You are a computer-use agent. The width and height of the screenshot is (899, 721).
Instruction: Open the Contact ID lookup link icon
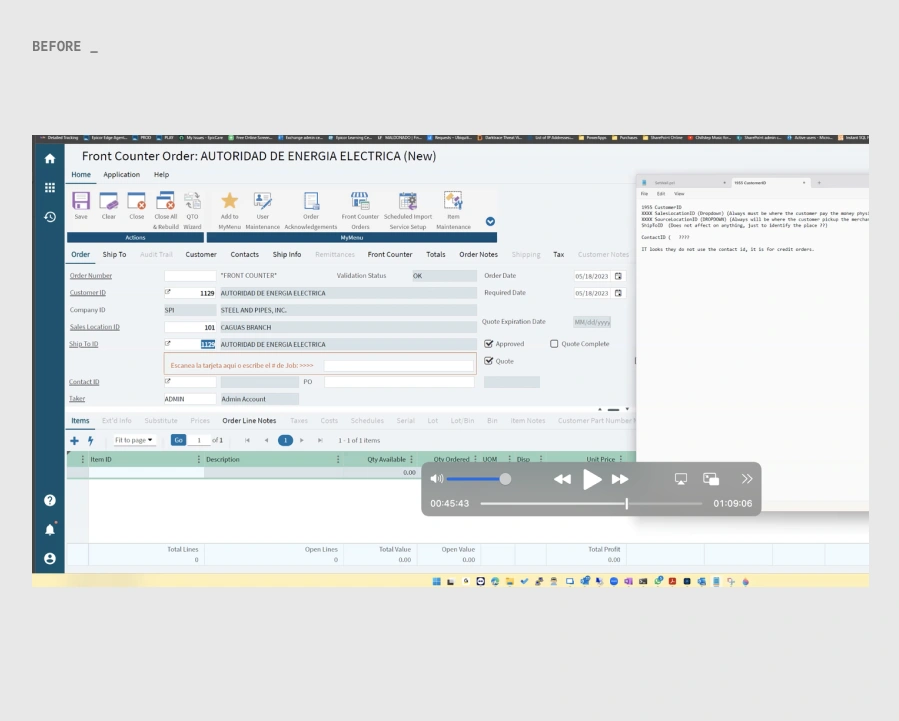click(167, 381)
